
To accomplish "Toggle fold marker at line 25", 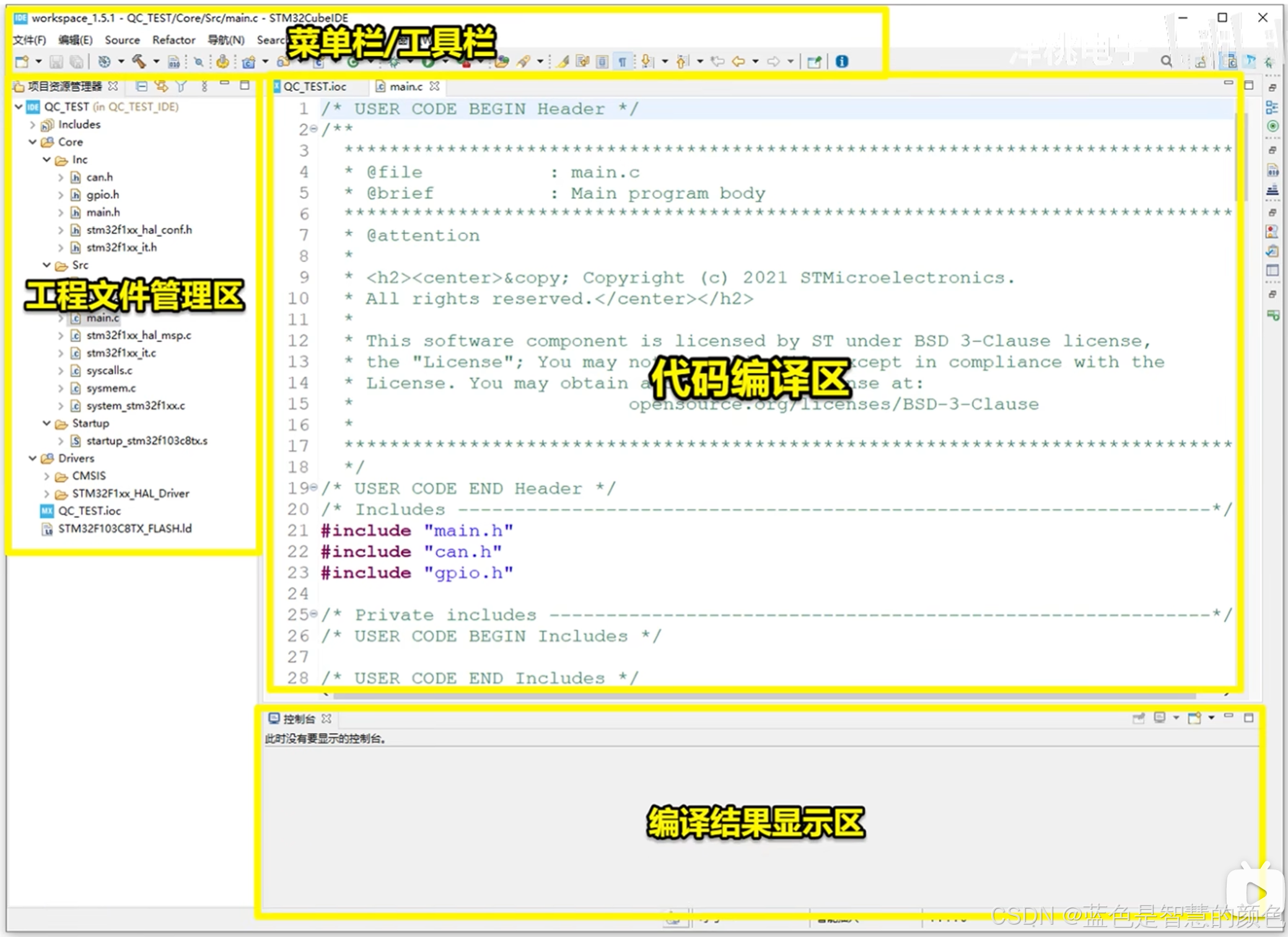I will pyautogui.click(x=313, y=614).
